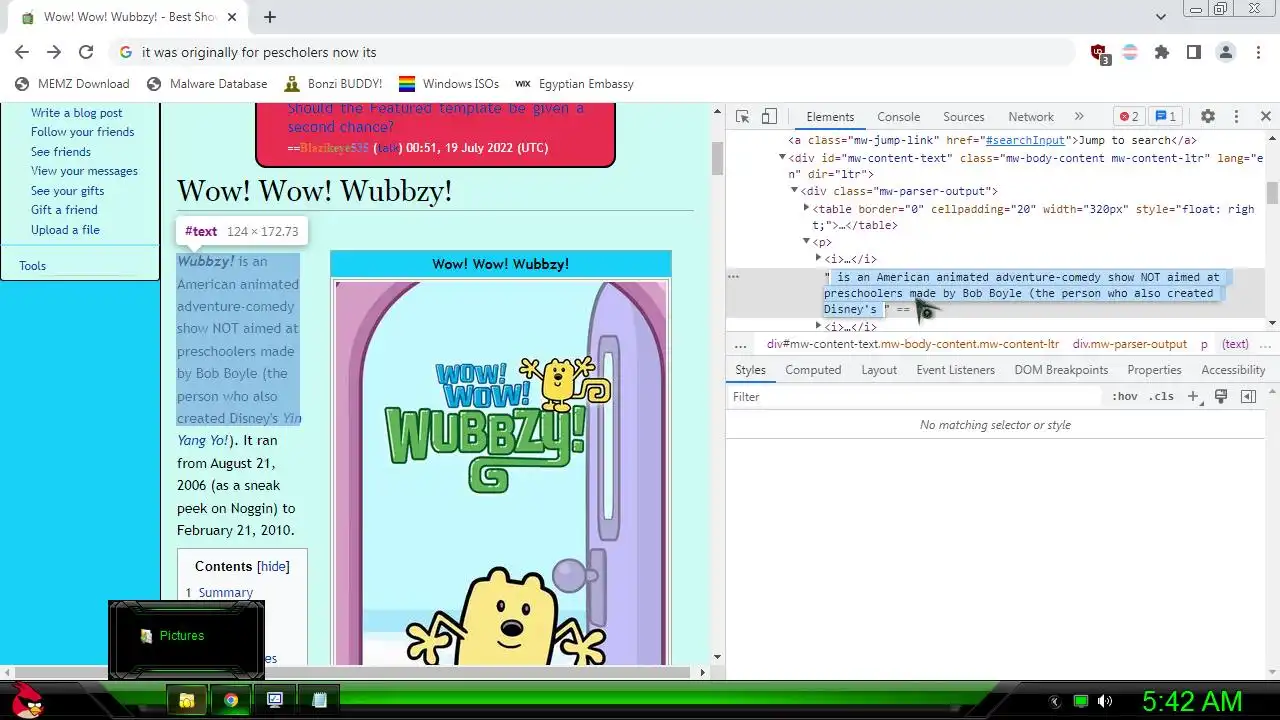The height and width of the screenshot is (720, 1280).
Task: Click the styles Filter input field
Action: (915, 397)
